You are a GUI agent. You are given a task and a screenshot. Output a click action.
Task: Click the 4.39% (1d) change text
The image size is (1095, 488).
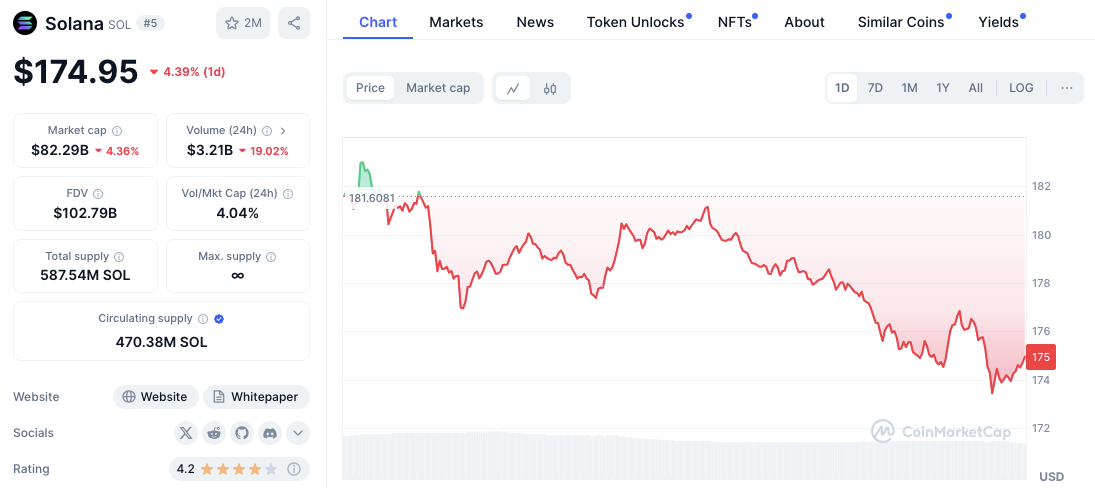click(193, 72)
